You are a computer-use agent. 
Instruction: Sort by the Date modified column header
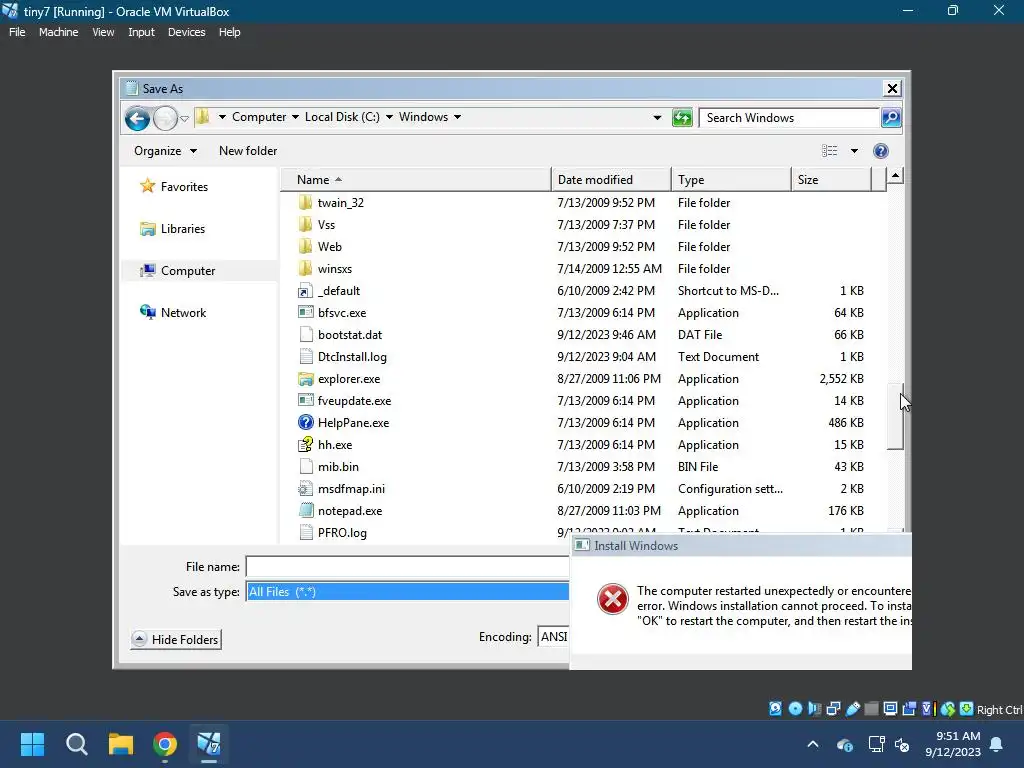[611, 180]
